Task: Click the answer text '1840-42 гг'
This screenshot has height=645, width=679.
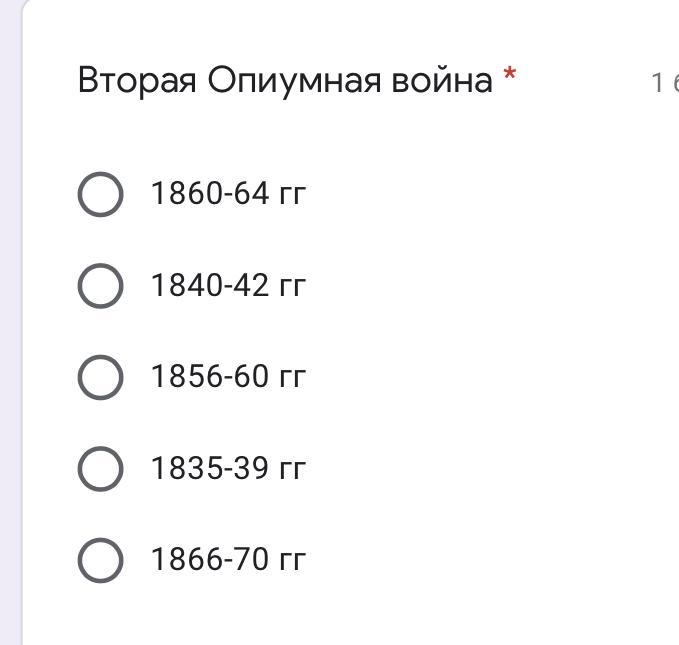Action: pos(228,286)
